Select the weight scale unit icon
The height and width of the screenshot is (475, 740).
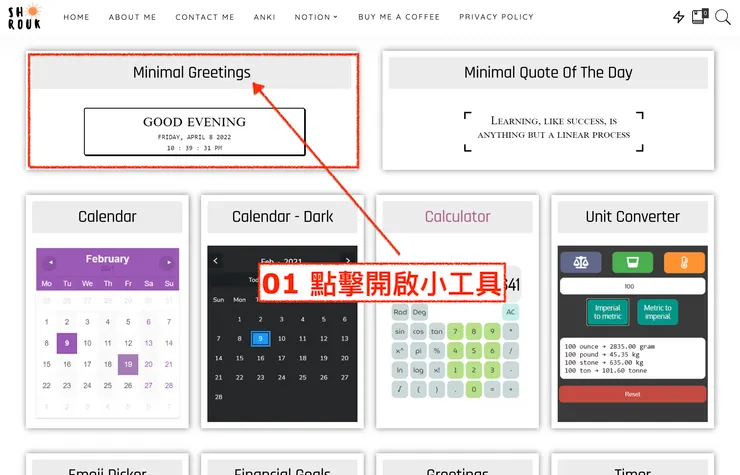pyautogui.click(x=580, y=262)
